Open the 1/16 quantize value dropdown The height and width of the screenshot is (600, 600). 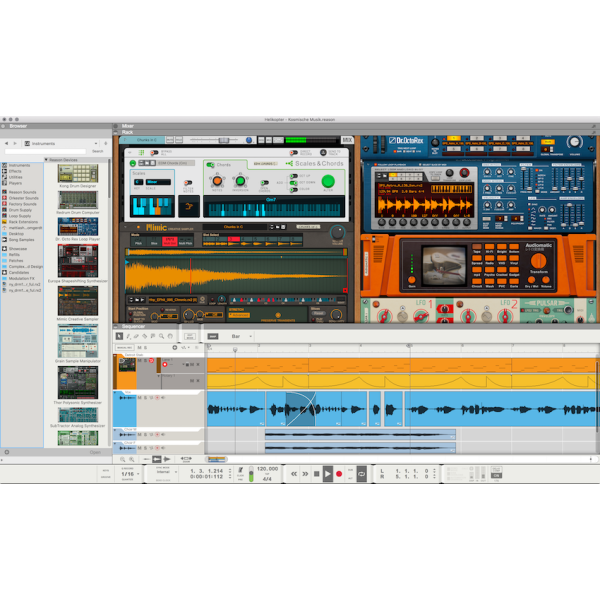[x=130, y=473]
